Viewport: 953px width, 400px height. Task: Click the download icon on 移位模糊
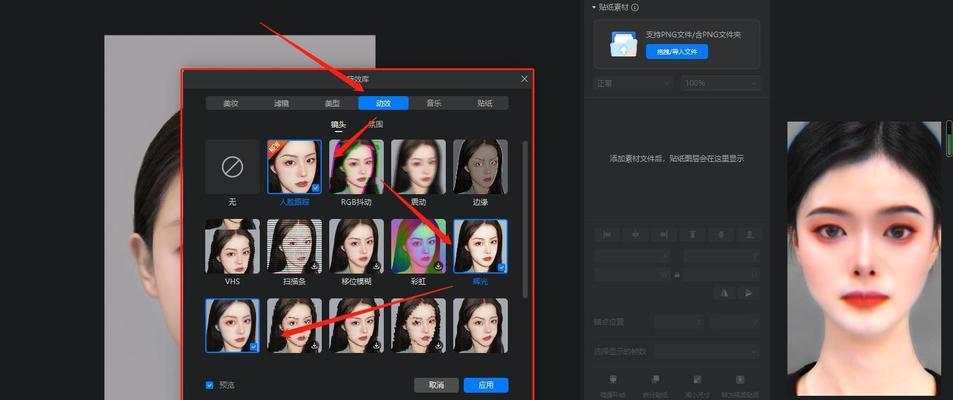[x=377, y=267]
